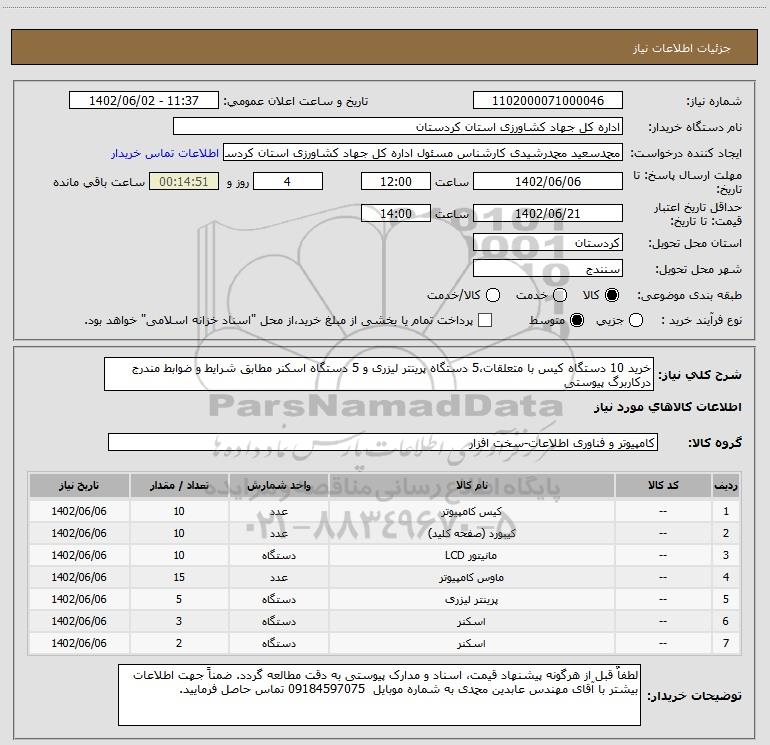Viewport: 770px width, 745px height.
Task: Select the مانیتور LCD item cell
Action: click(471, 555)
